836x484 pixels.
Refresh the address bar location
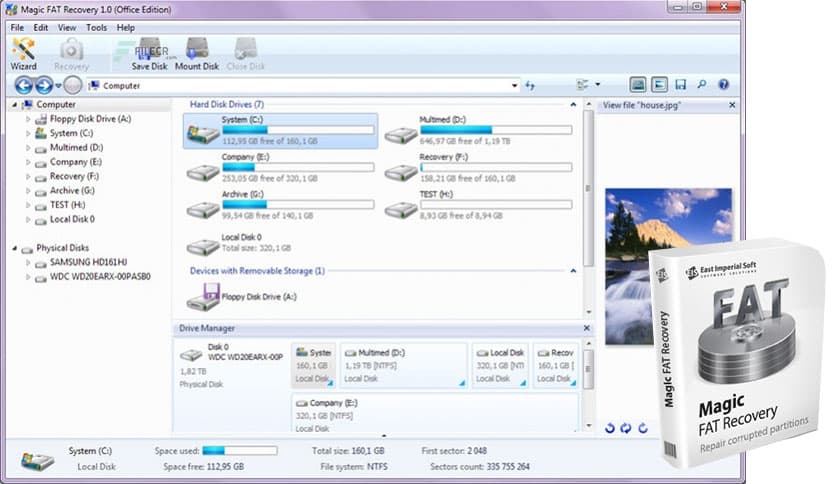530,86
